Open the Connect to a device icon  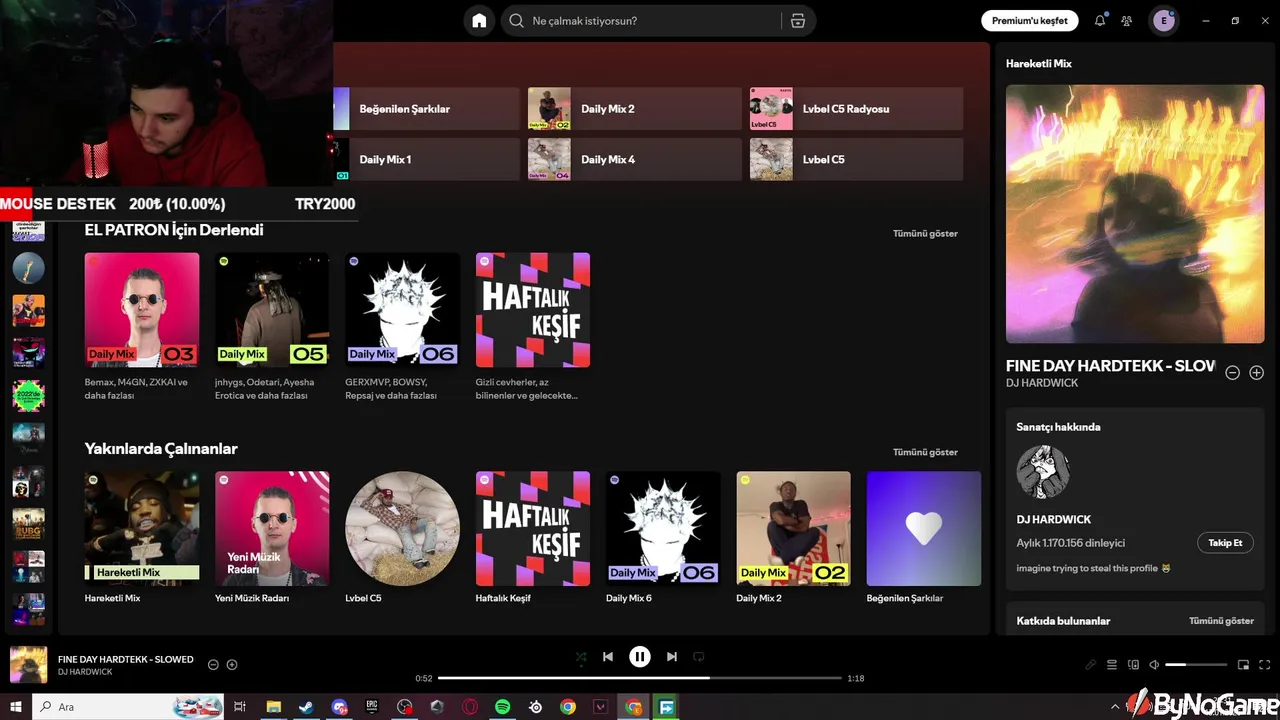coord(1133,665)
